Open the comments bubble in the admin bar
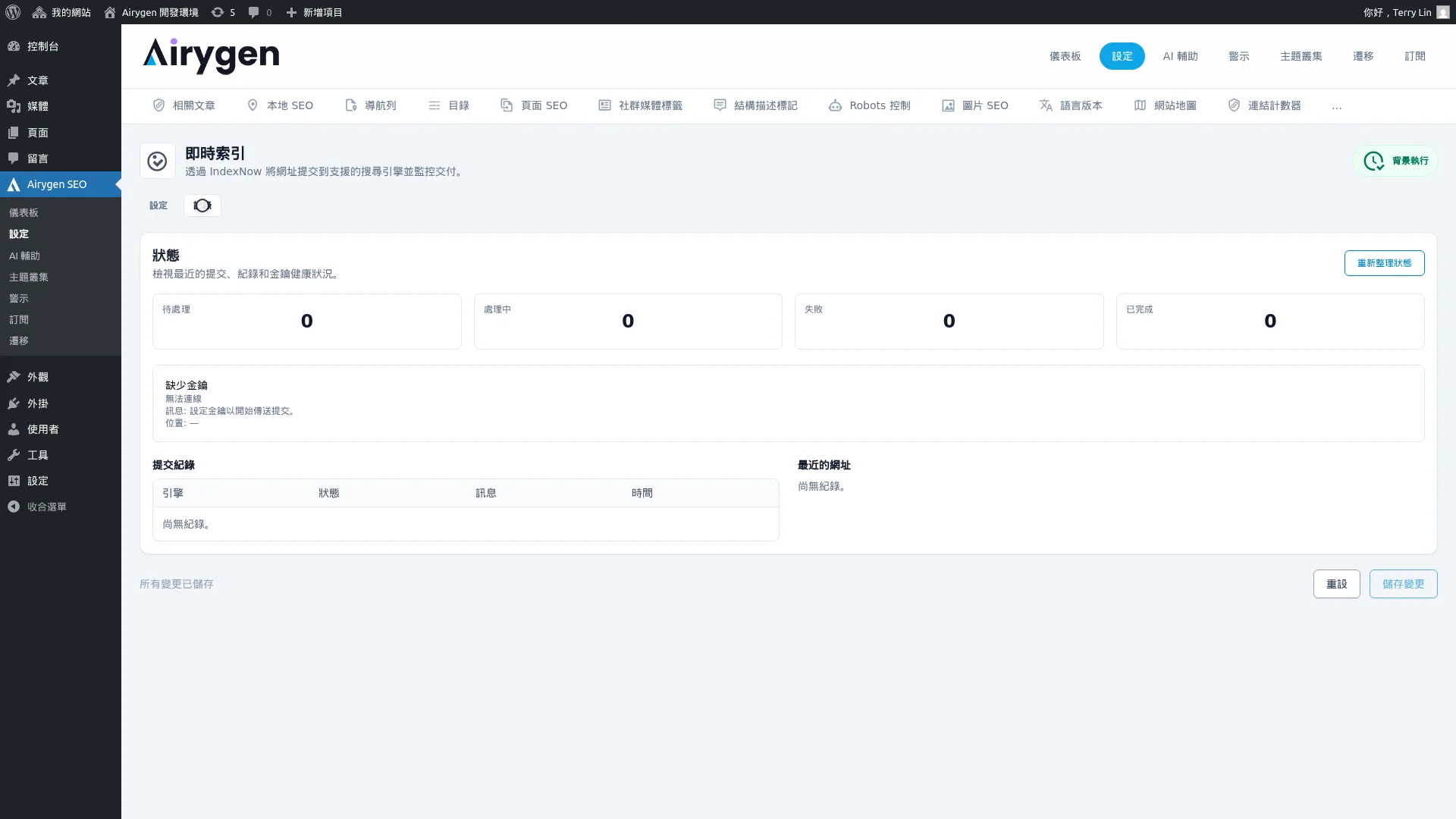 tap(260, 12)
